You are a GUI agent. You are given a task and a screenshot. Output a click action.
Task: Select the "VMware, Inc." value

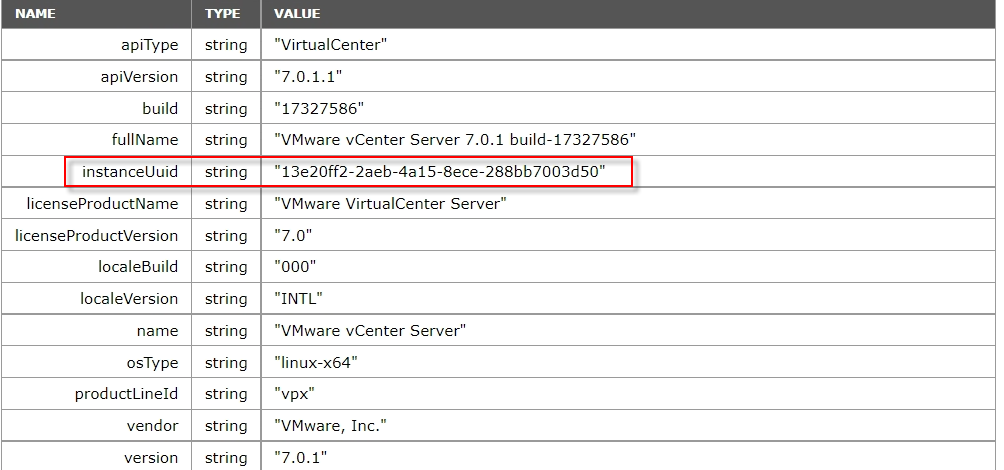(x=330, y=426)
